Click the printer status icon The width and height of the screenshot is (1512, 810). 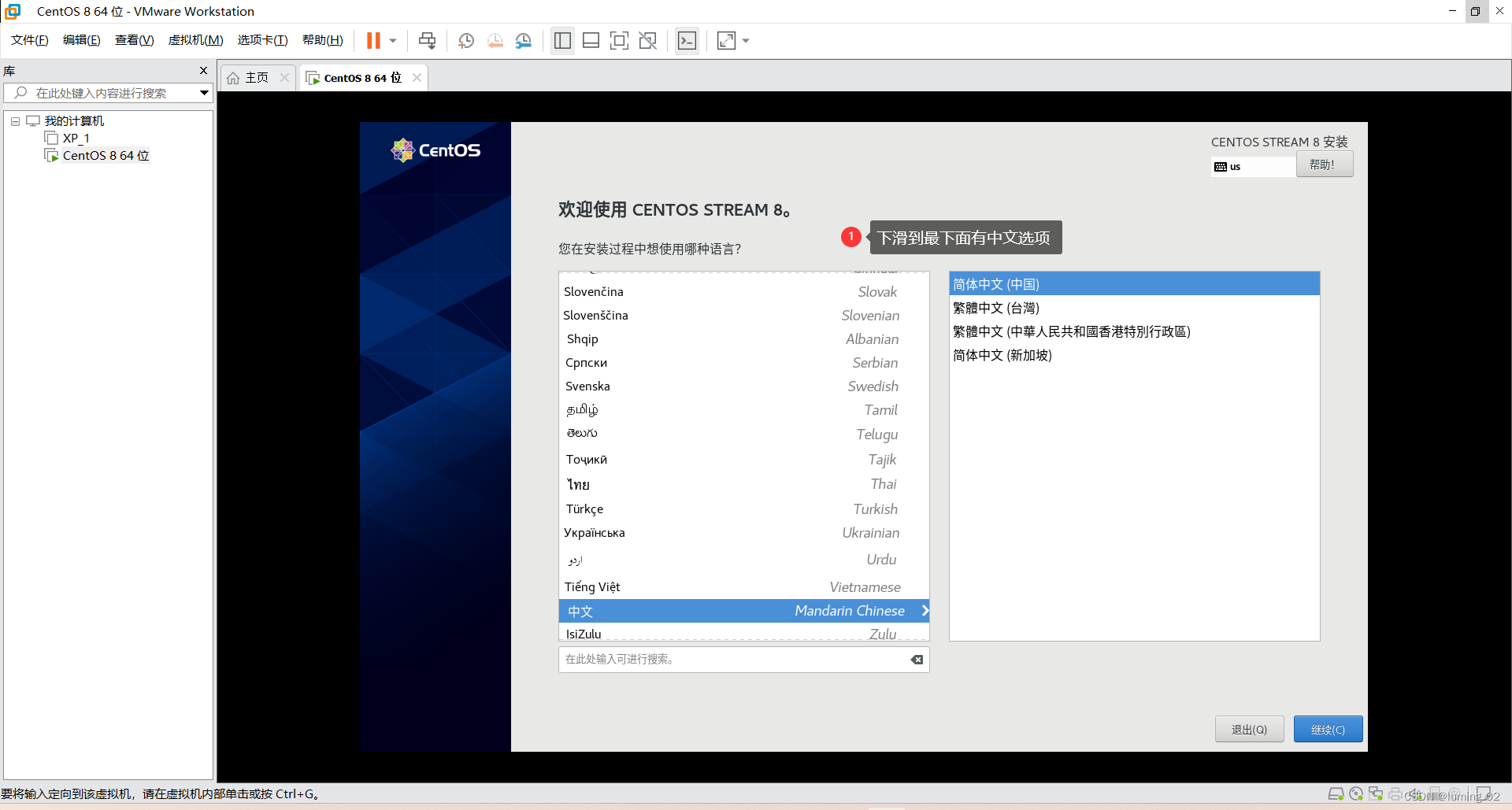coord(1395,793)
